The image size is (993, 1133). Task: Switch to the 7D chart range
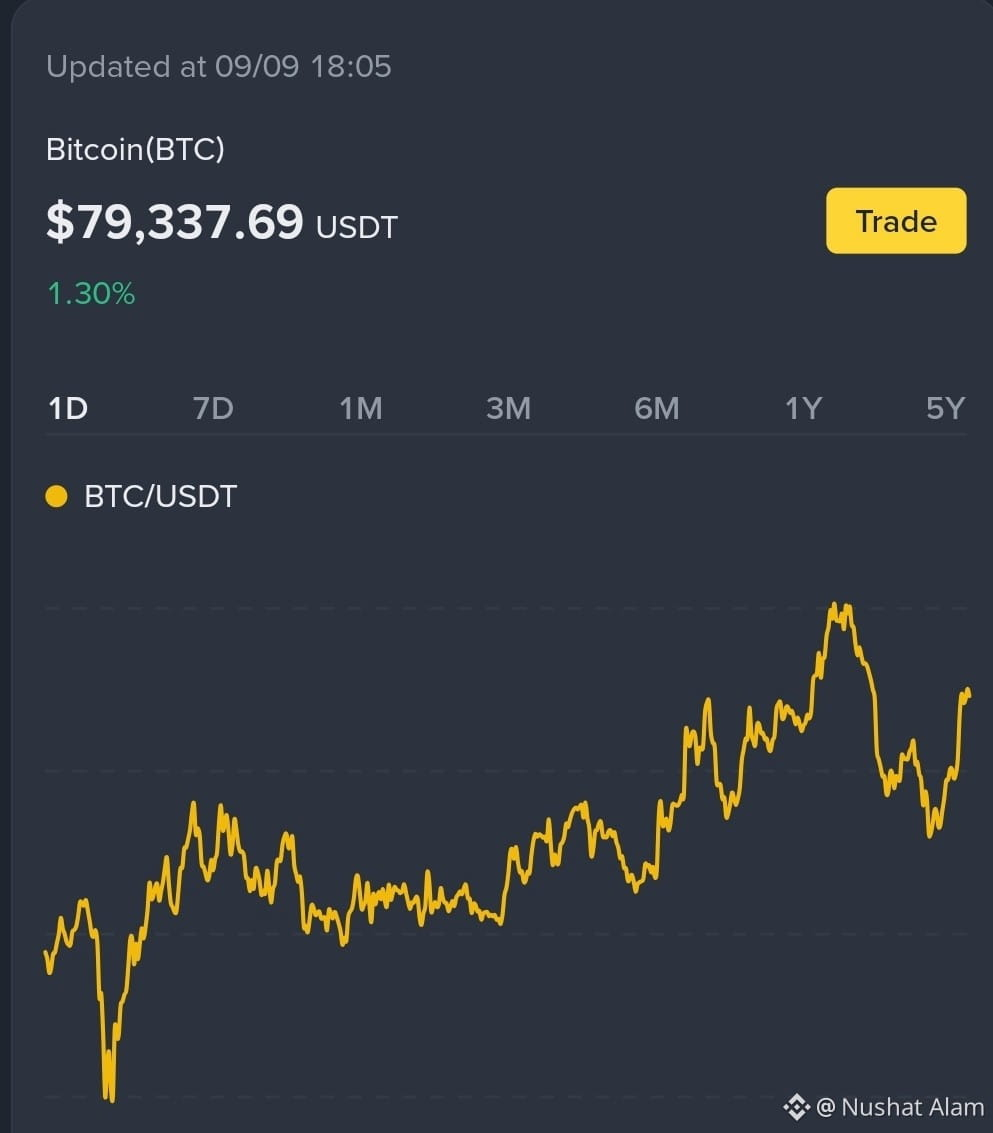(213, 408)
